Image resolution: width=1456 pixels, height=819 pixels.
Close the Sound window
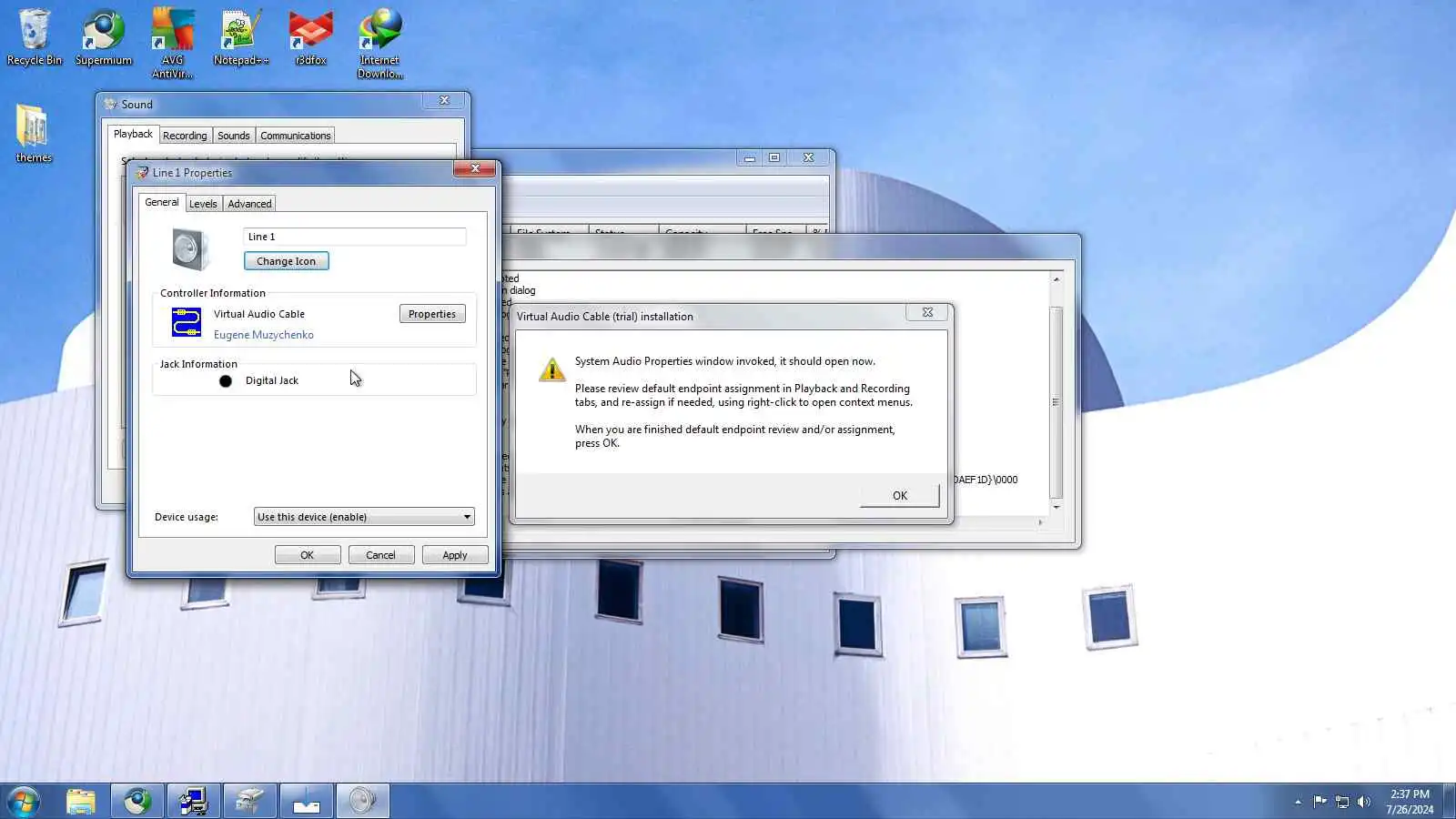[x=444, y=100]
